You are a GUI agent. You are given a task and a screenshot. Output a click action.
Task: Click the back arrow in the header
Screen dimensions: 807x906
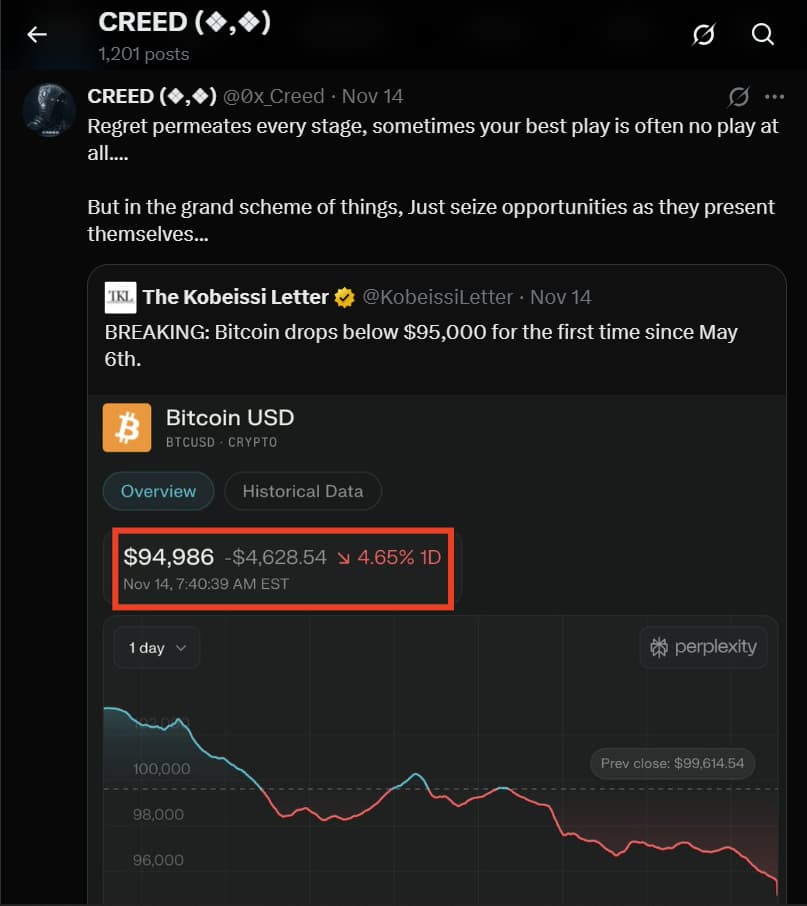(x=37, y=35)
